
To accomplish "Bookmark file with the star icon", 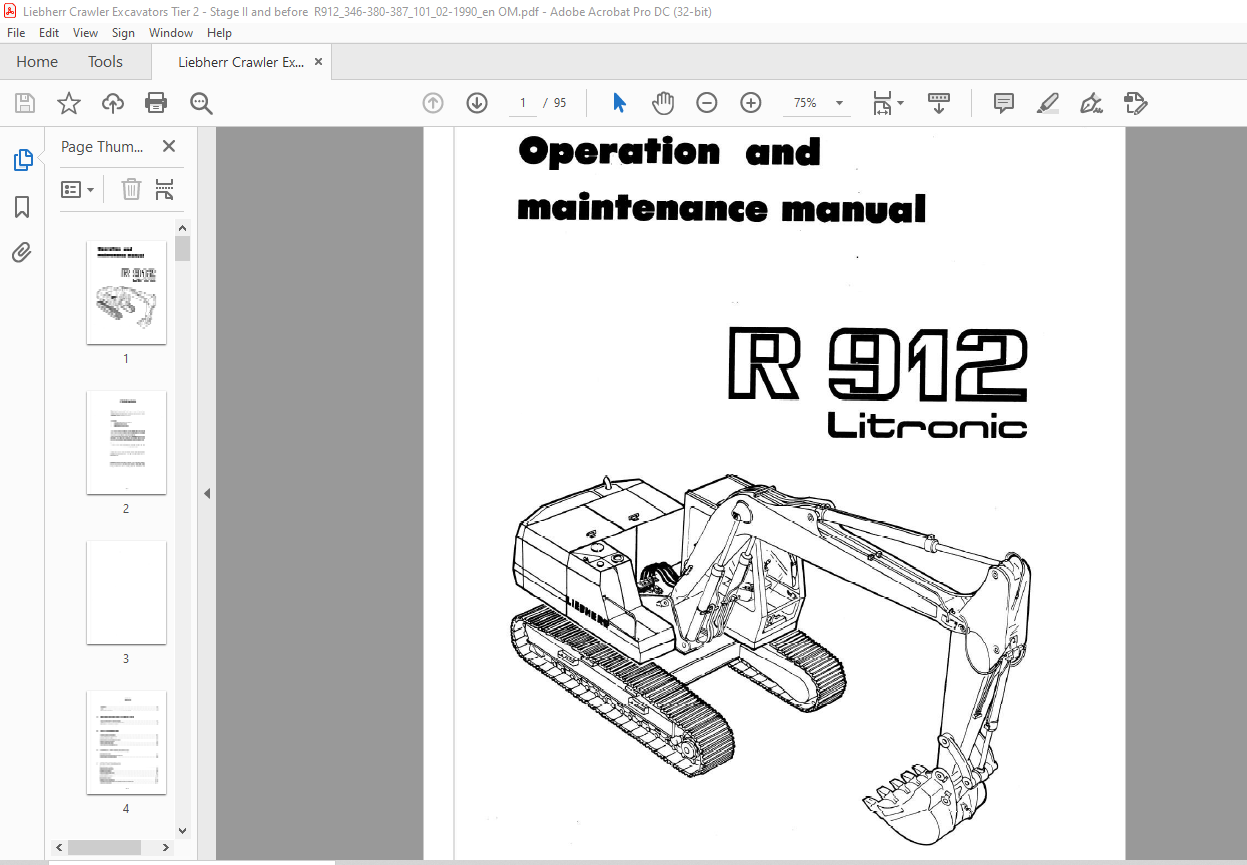I will click(69, 103).
